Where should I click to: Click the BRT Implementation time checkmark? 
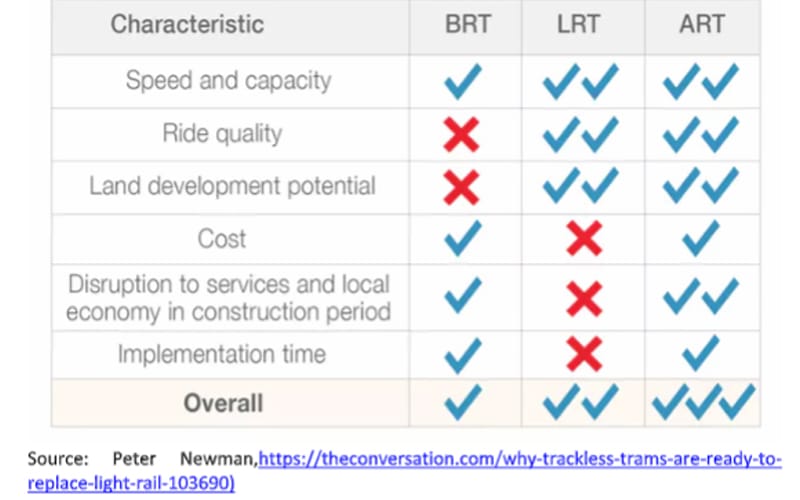coord(462,352)
